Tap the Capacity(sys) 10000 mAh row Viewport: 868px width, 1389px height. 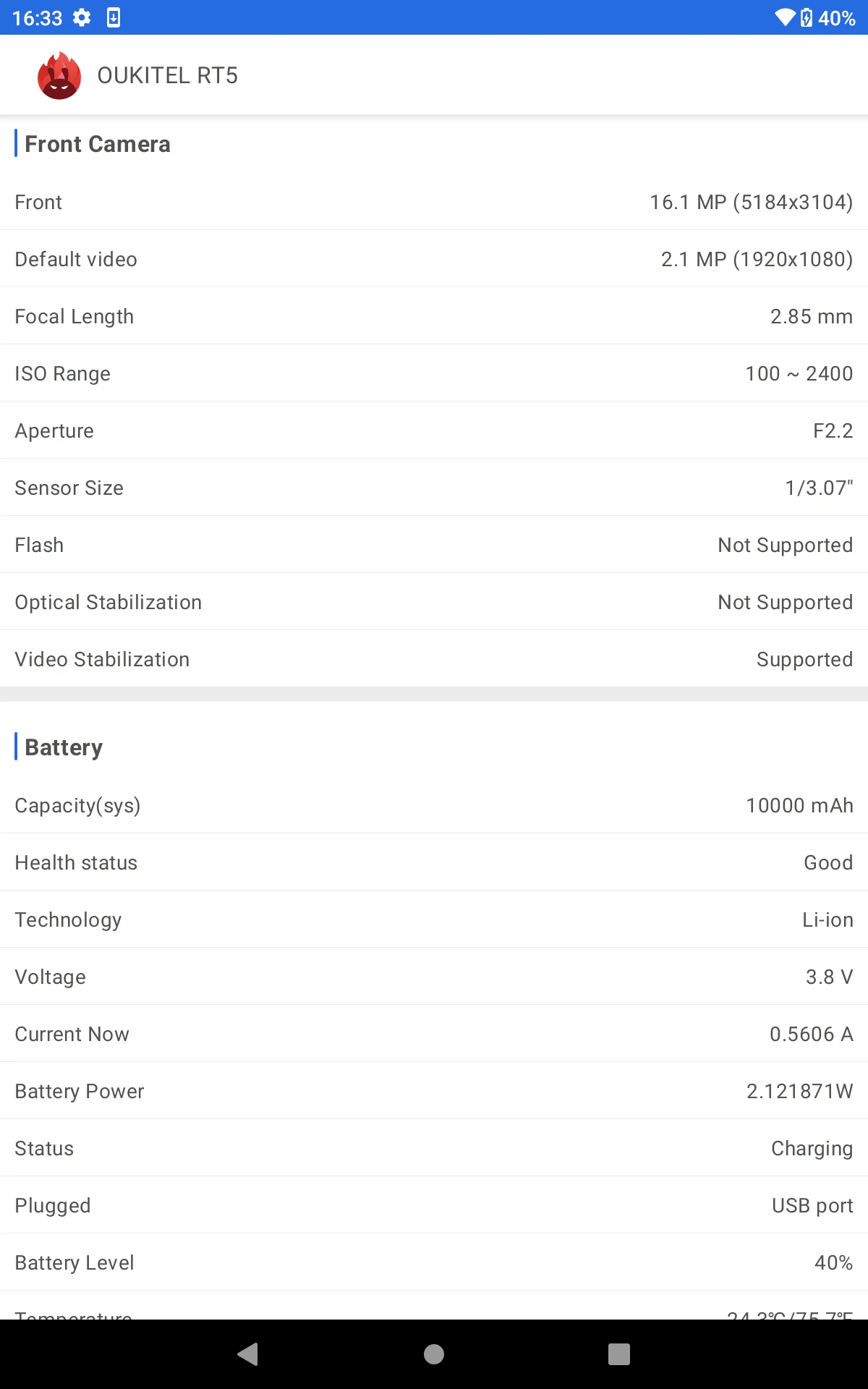click(x=434, y=805)
